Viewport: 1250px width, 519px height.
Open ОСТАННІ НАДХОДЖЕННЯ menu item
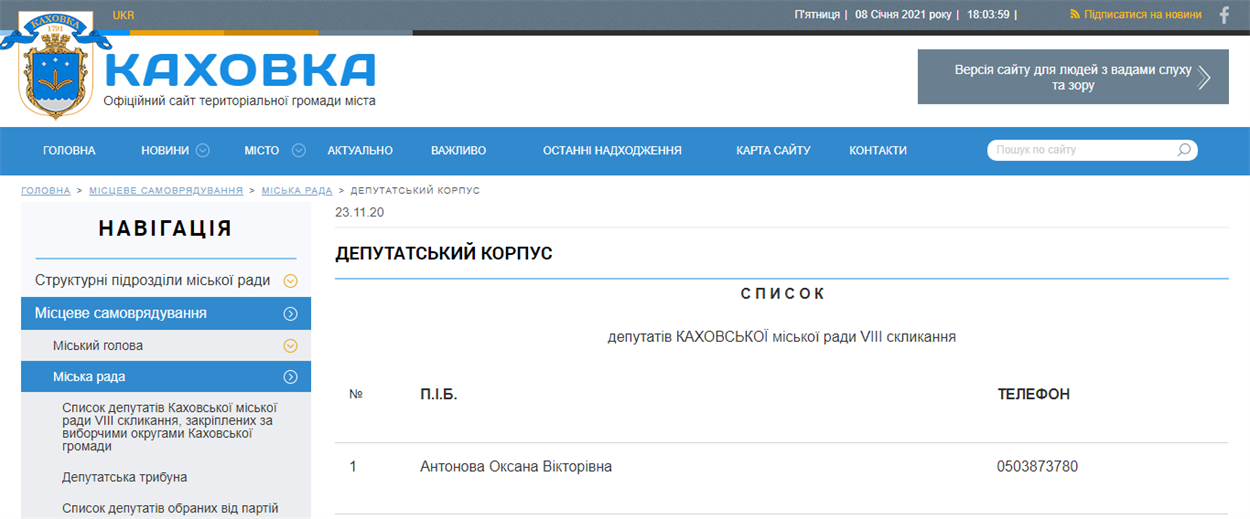click(x=612, y=150)
